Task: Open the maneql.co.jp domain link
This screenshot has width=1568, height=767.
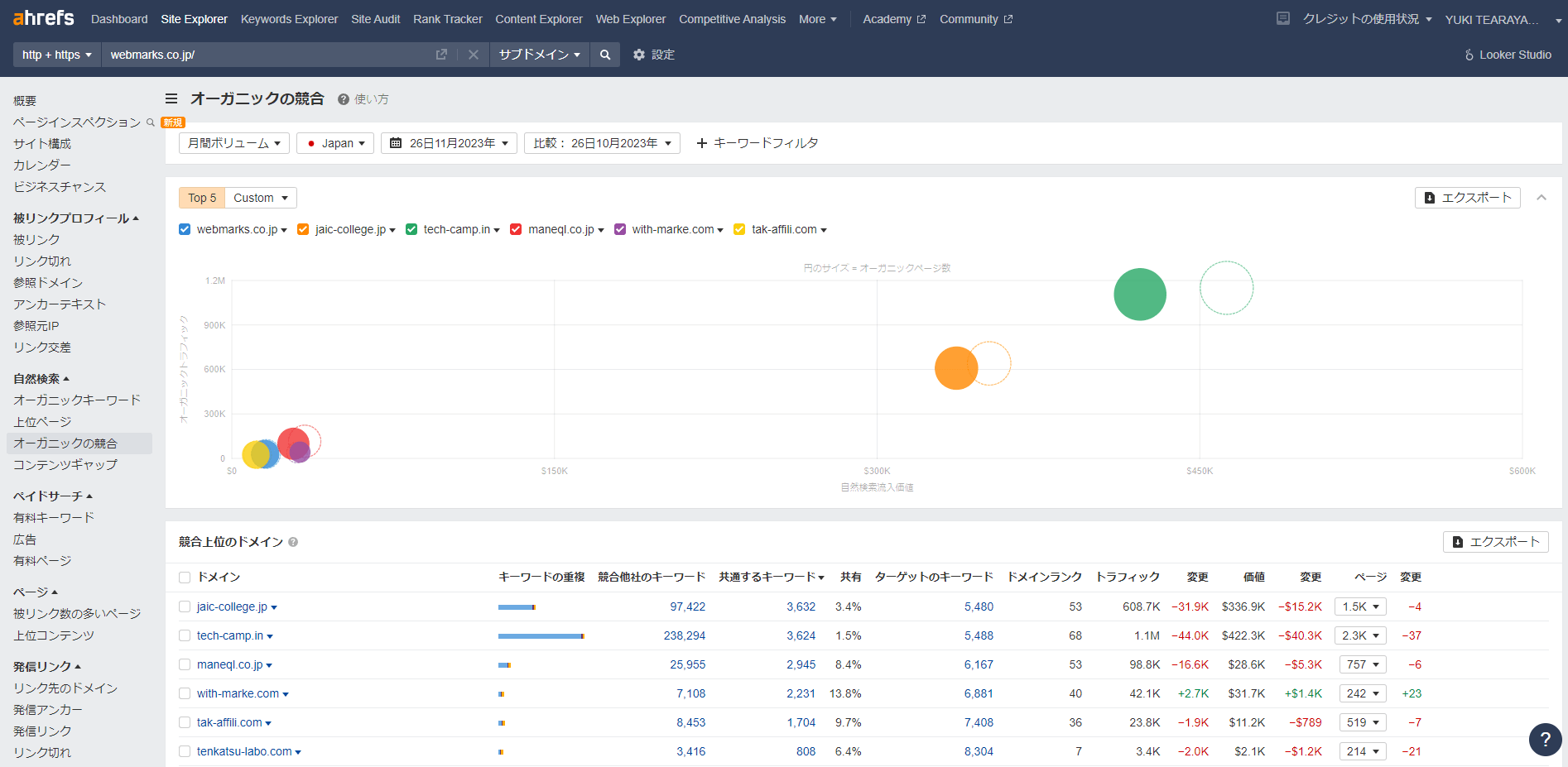Action: pyautogui.click(x=229, y=664)
